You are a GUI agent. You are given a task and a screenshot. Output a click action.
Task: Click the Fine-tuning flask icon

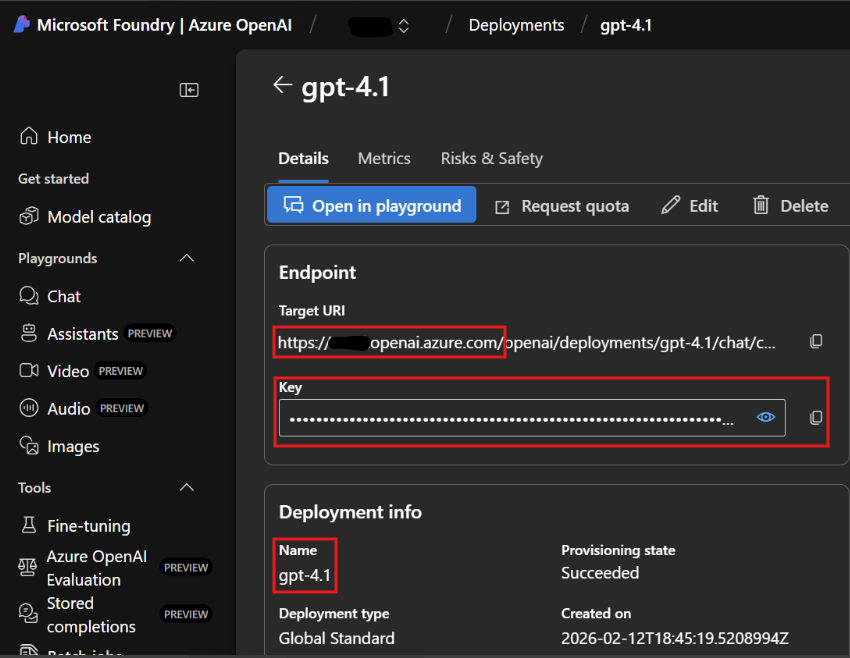[x=29, y=526]
